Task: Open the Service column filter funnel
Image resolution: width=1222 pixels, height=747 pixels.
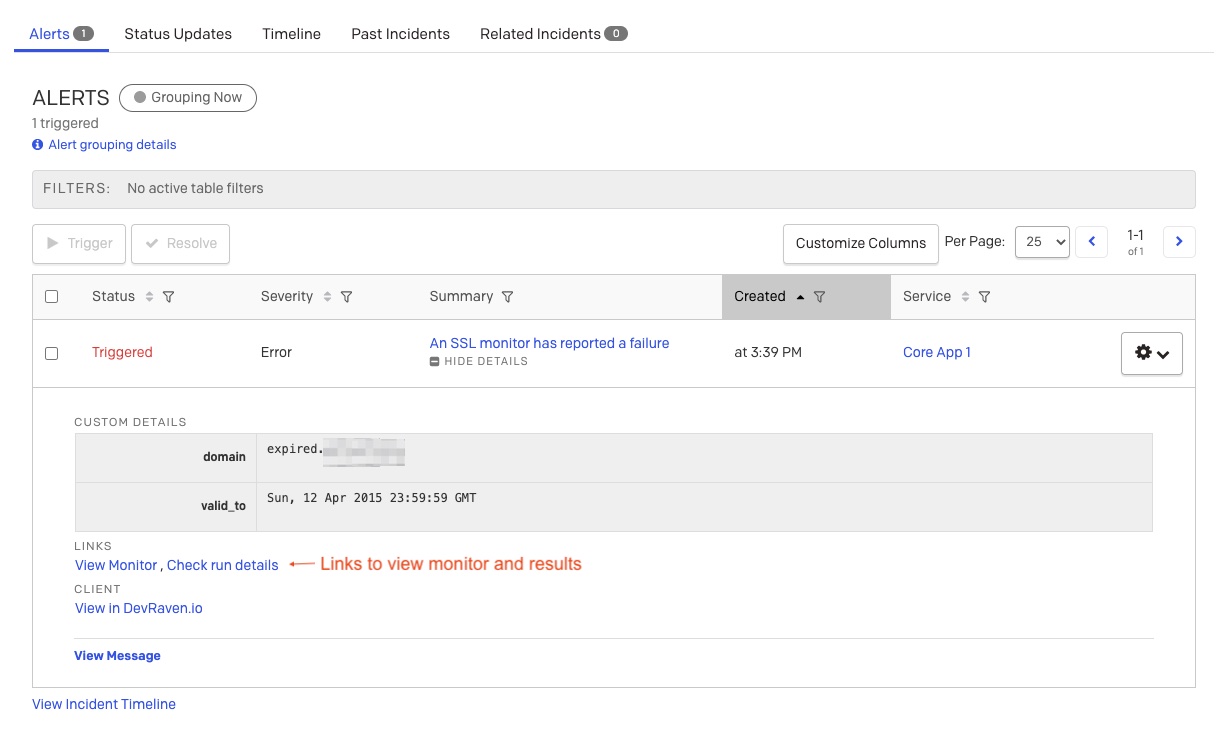Action: click(985, 296)
